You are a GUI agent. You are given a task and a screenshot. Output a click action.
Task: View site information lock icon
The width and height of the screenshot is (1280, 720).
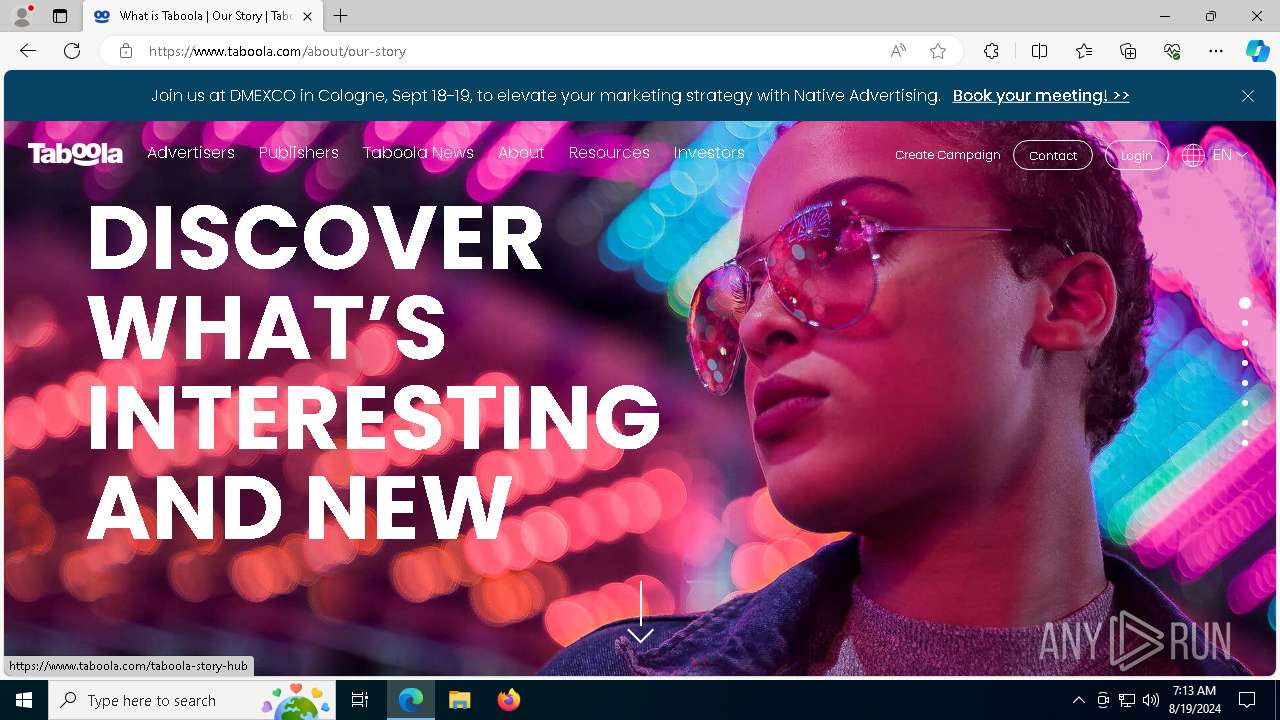tap(126, 51)
